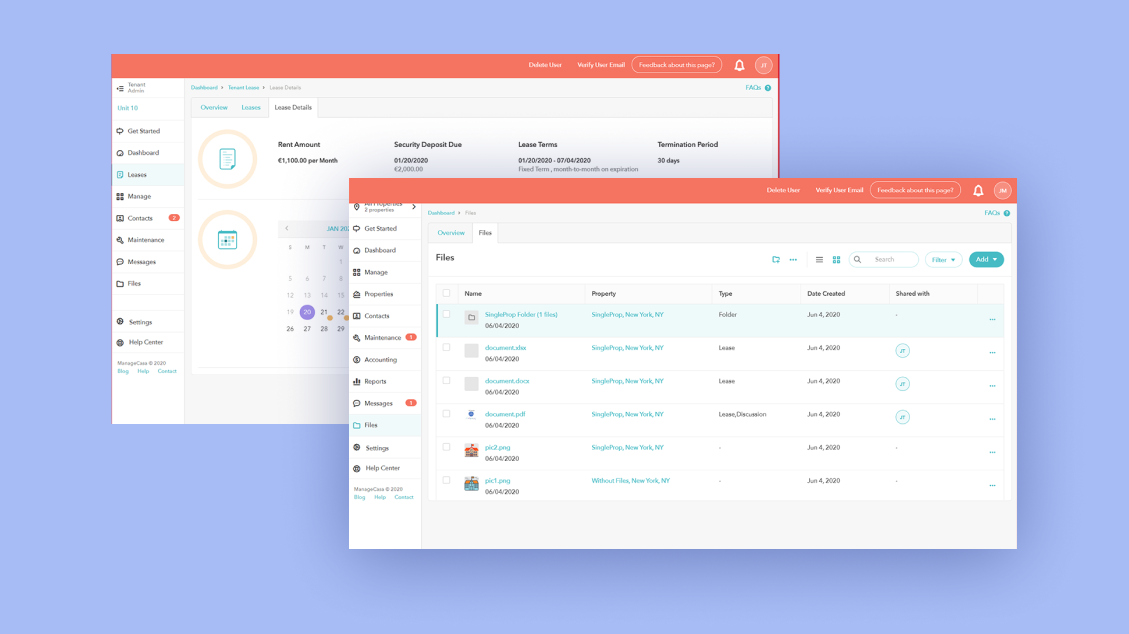Click the new folder icon in the Files toolbar

(776, 260)
